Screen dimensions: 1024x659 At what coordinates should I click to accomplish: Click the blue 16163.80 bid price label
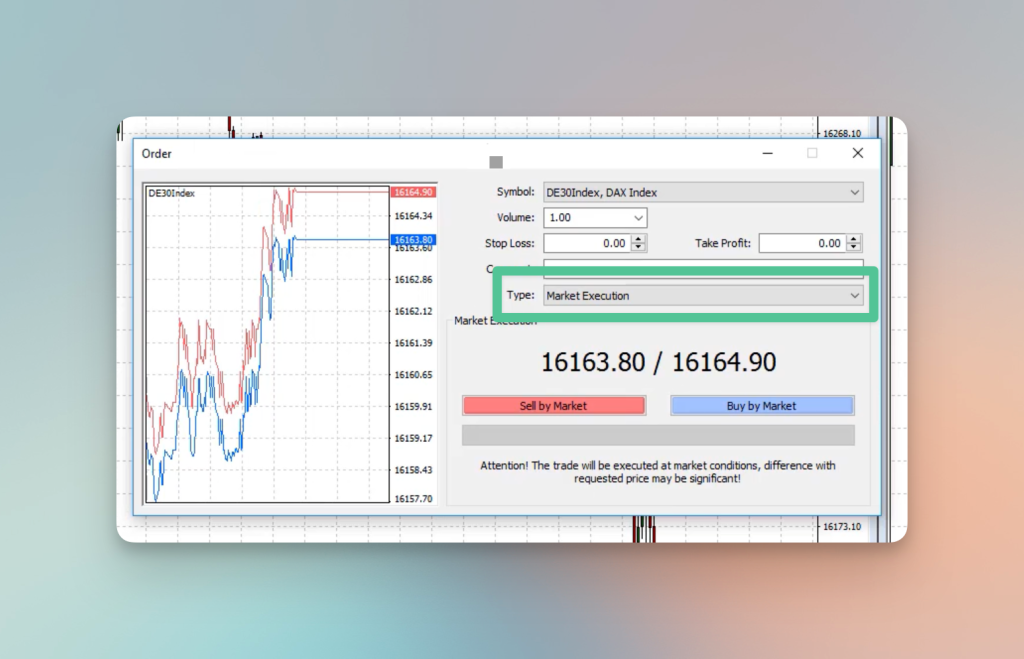pyautogui.click(x=413, y=240)
